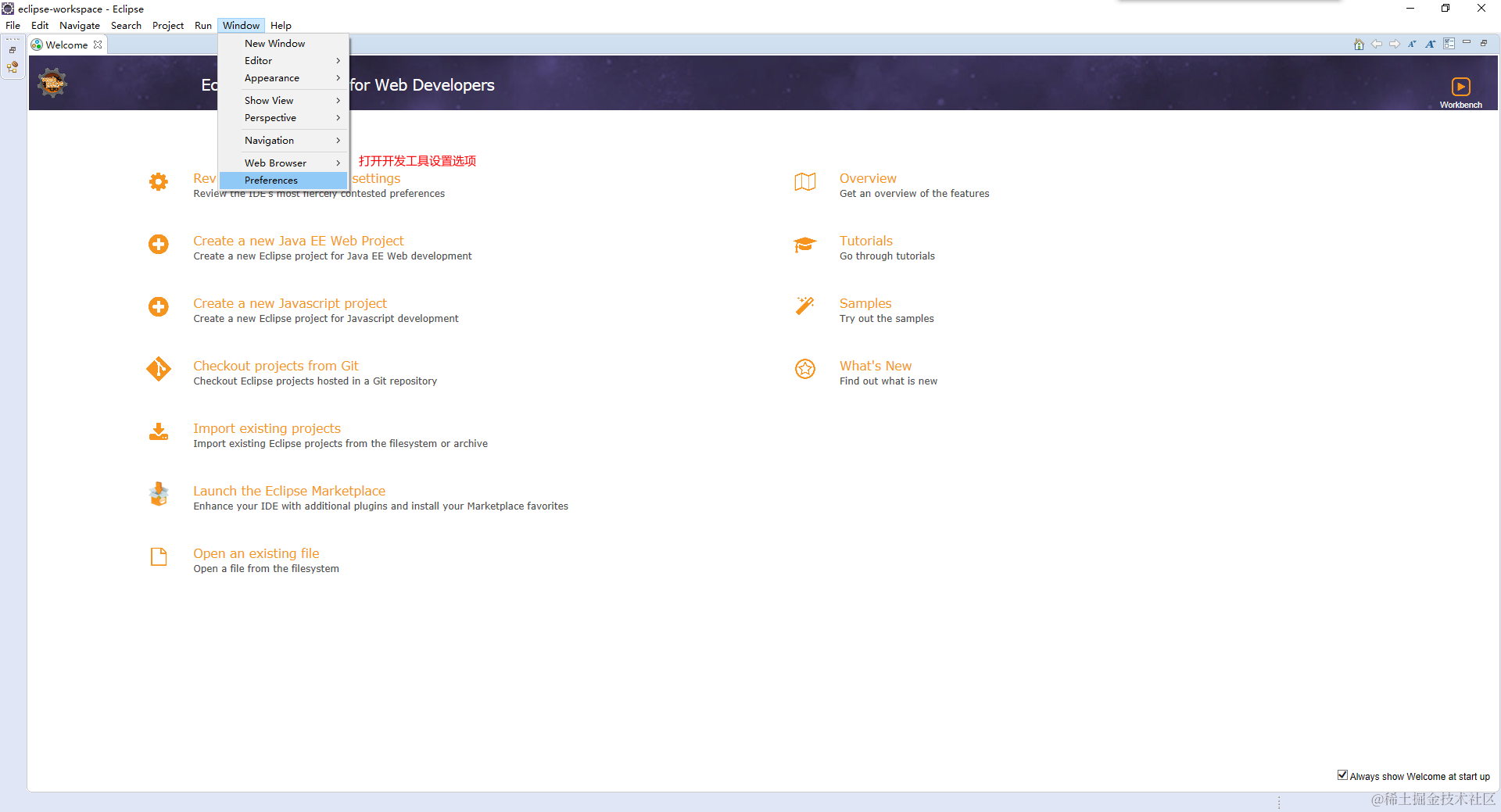
Task: Click the 'Try out the samples' description
Action: 887,319
